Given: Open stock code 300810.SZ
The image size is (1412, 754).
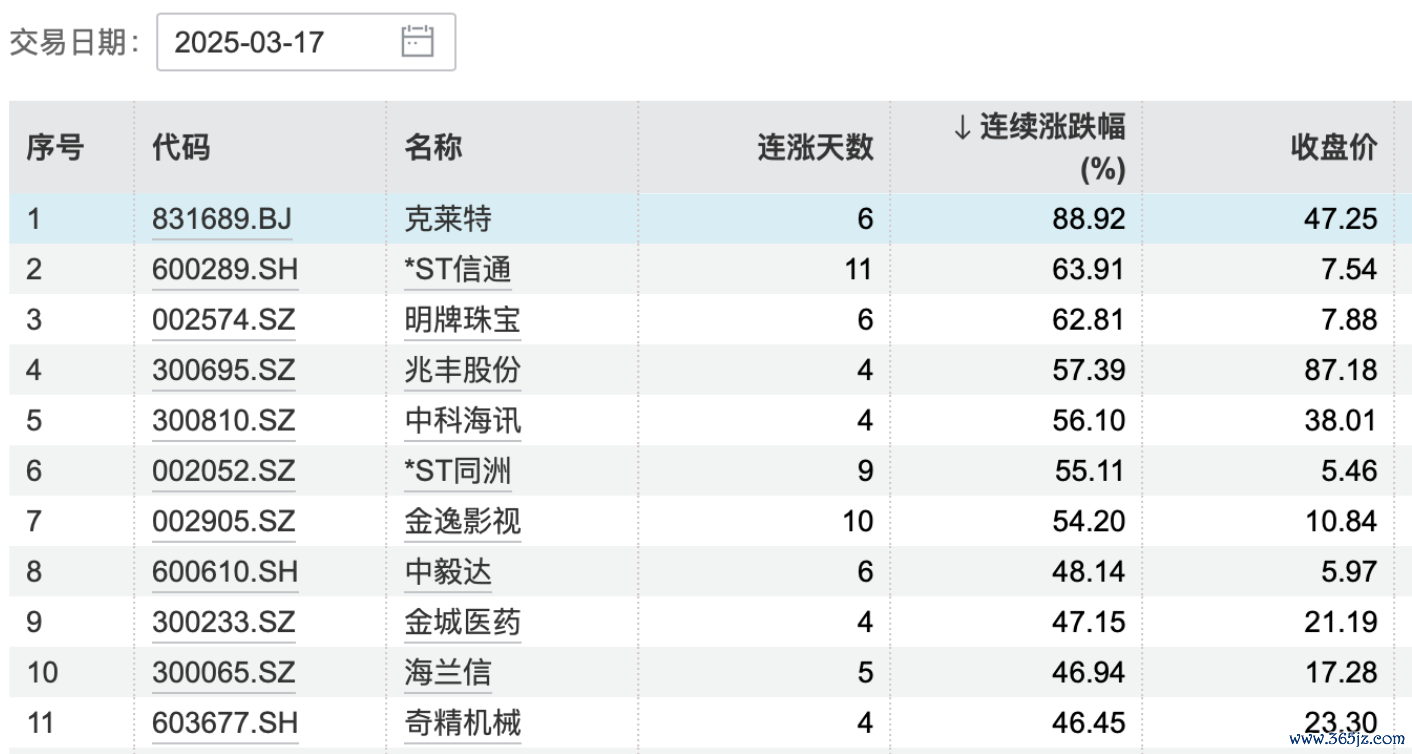Looking at the screenshot, I should (x=224, y=420).
